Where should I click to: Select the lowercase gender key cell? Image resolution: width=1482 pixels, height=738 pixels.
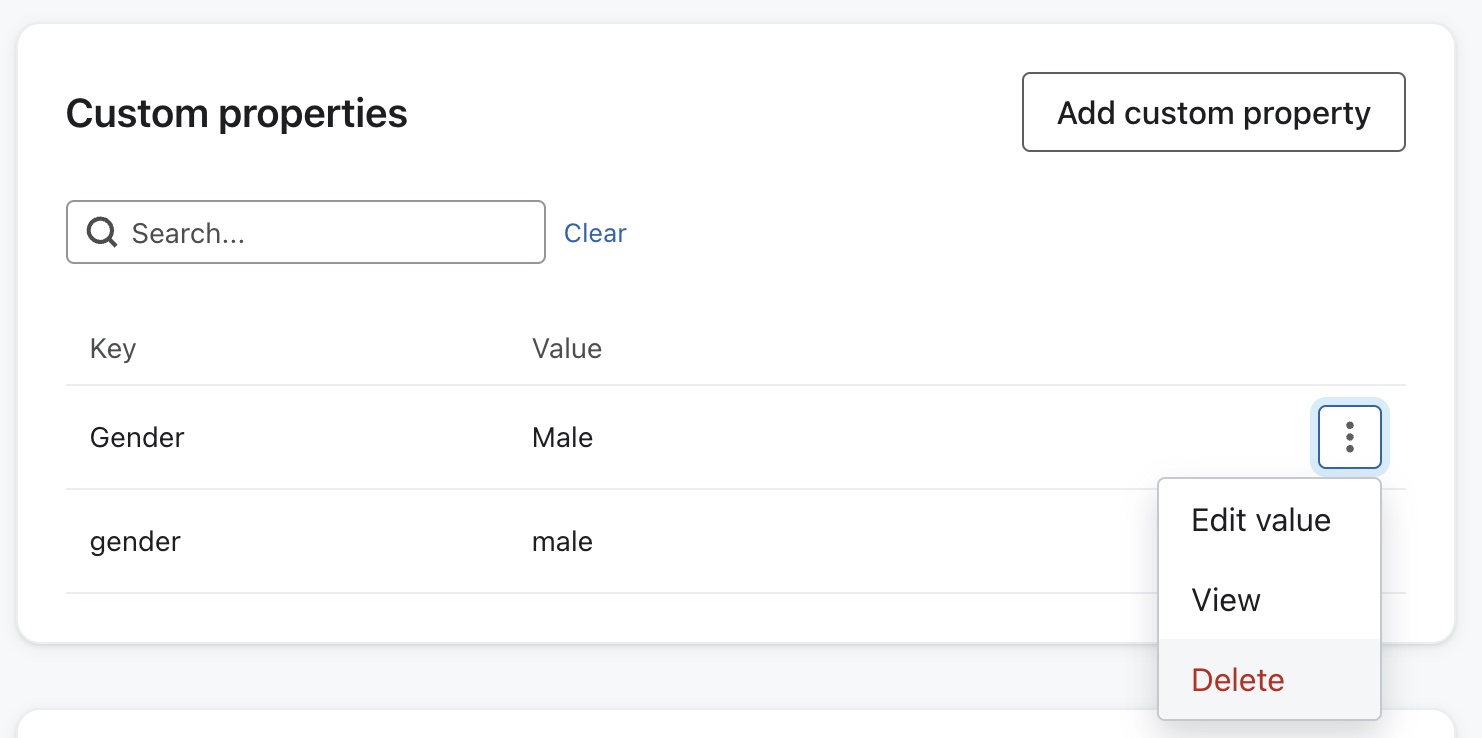(x=135, y=541)
